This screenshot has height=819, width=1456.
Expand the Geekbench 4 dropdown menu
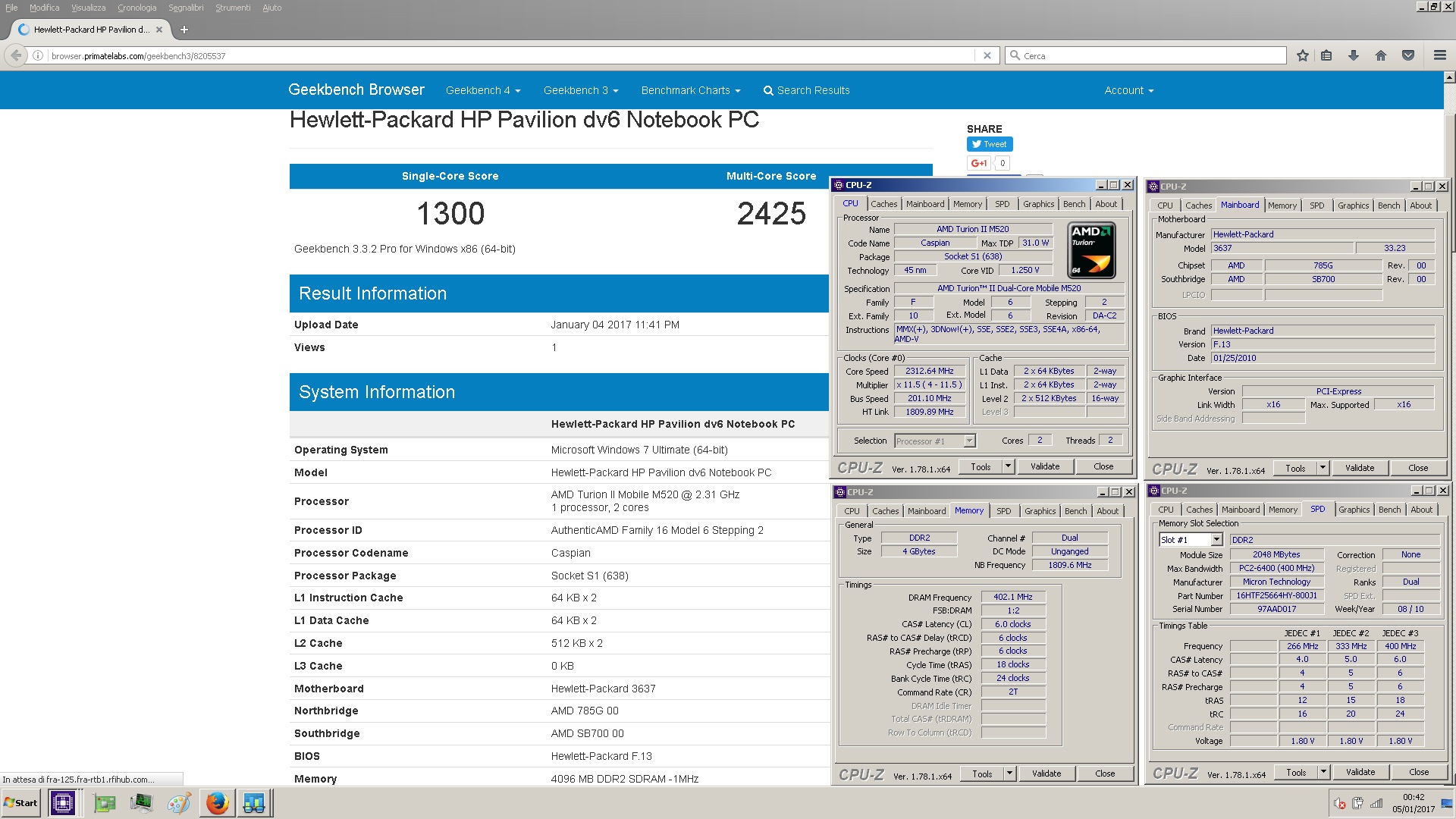coord(483,90)
